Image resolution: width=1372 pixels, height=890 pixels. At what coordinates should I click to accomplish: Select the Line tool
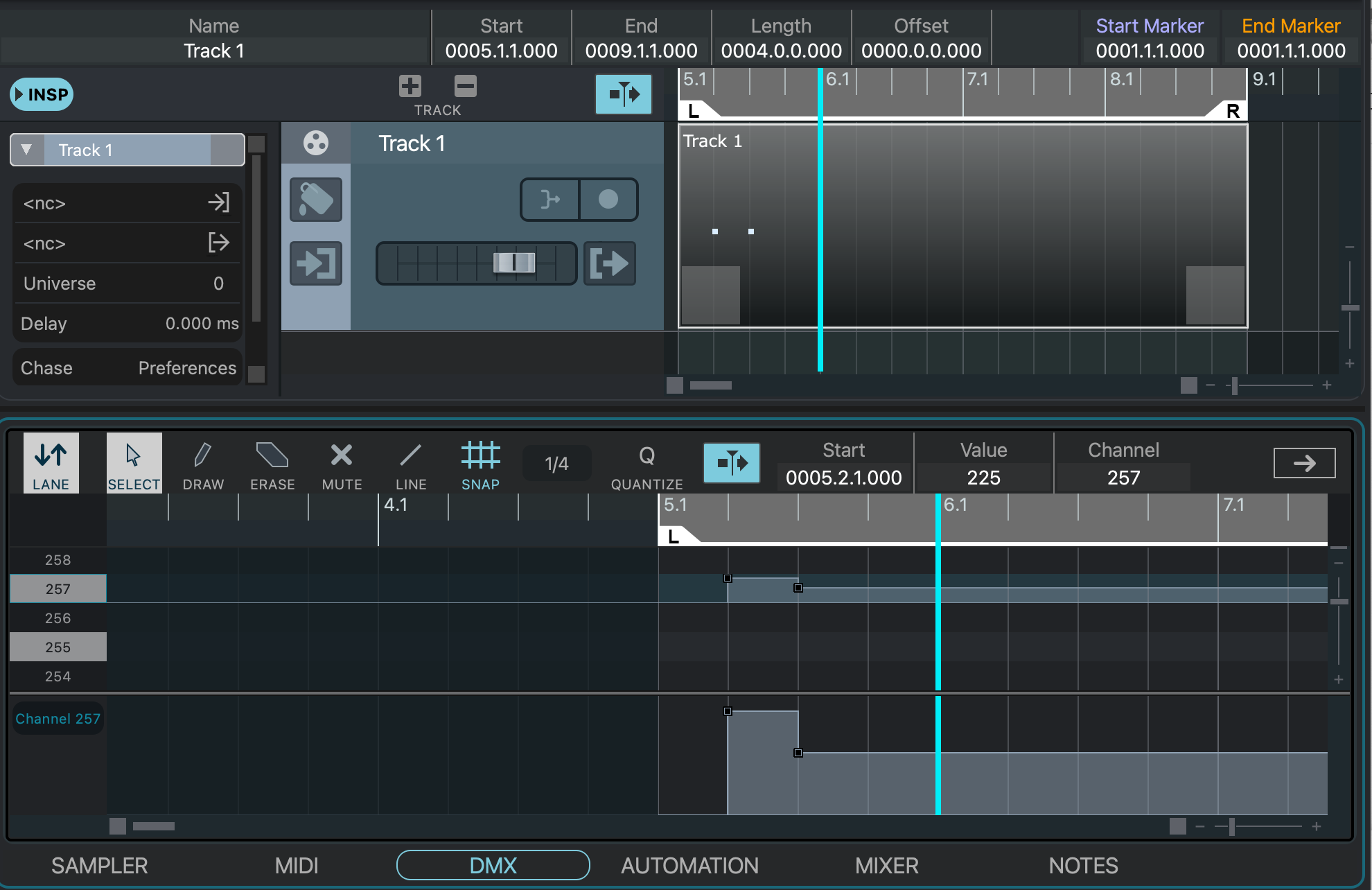[x=410, y=463]
